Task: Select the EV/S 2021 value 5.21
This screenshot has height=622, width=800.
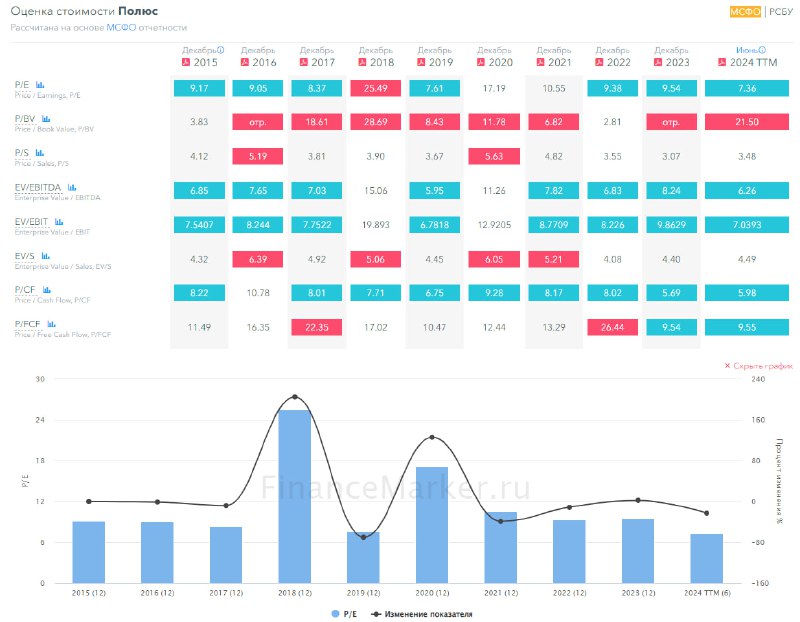Action: click(554, 259)
